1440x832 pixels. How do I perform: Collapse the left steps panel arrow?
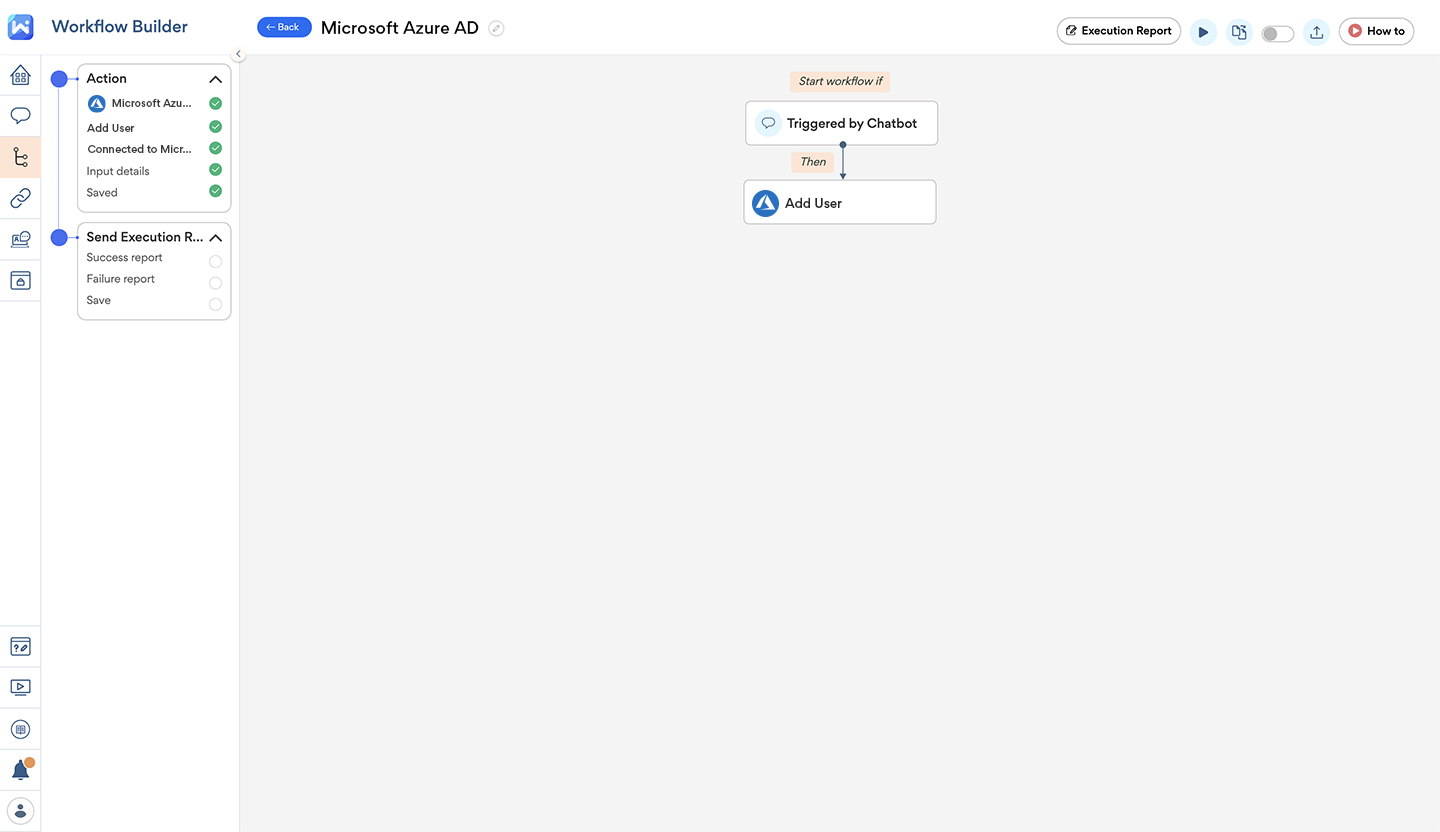point(238,54)
